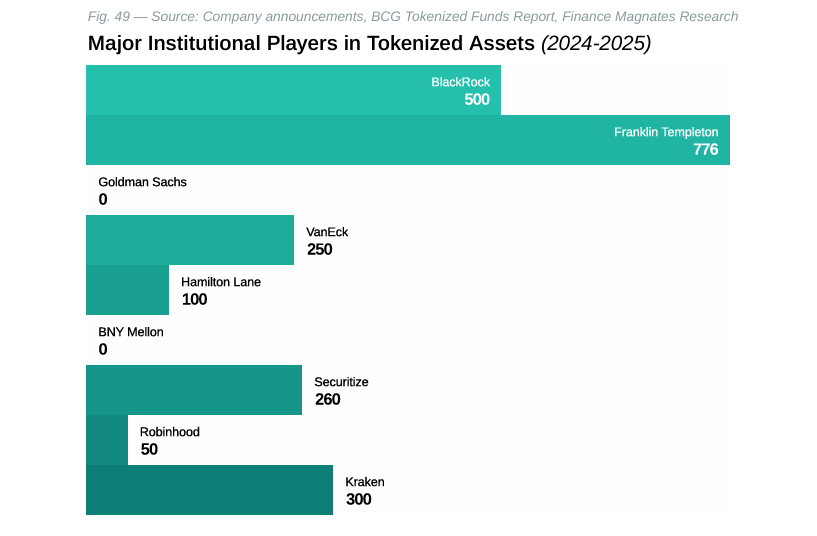Click the 776 value for Franklin Templeton
The height and width of the screenshot is (536, 817).
pyautogui.click(x=705, y=149)
